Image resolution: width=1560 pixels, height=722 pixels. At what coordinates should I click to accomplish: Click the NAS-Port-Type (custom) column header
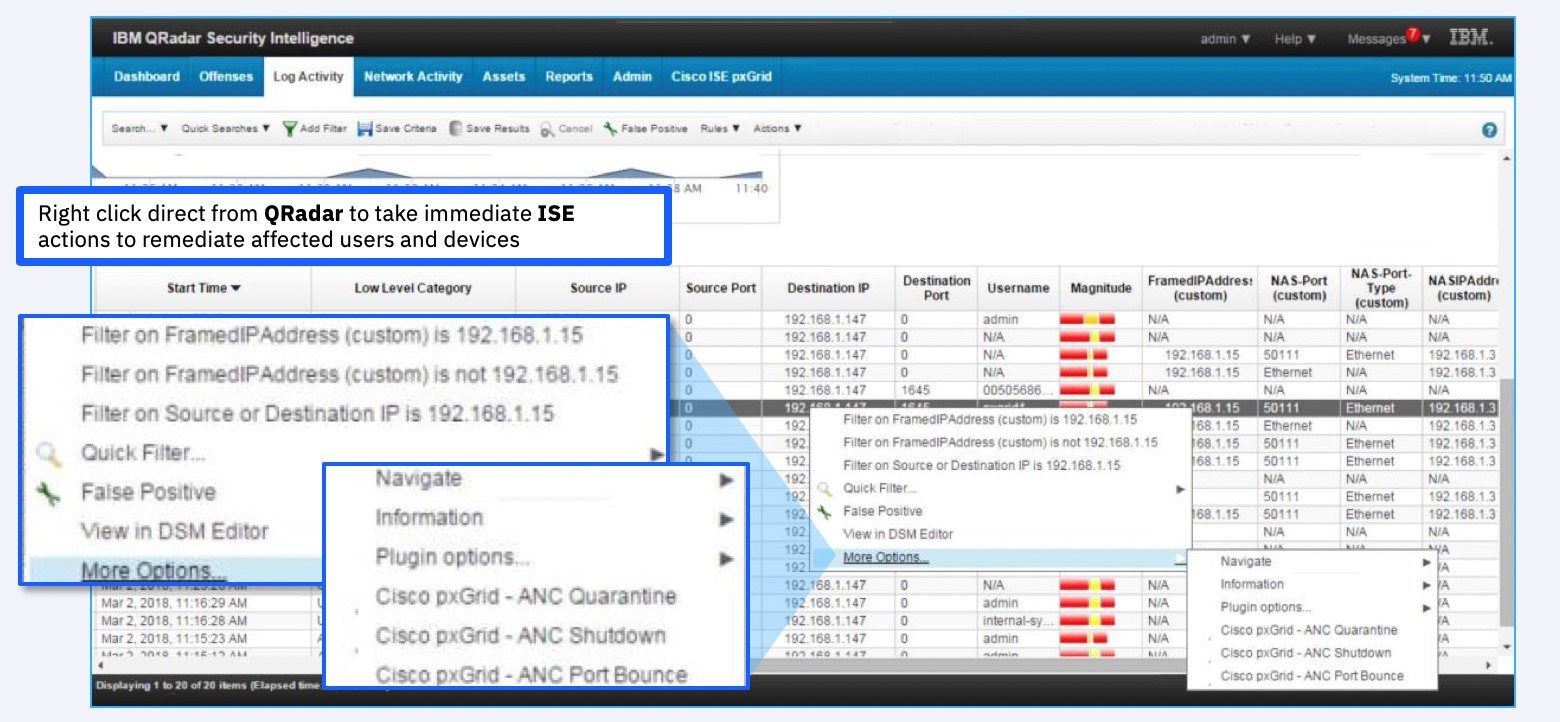pyautogui.click(x=1381, y=288)
